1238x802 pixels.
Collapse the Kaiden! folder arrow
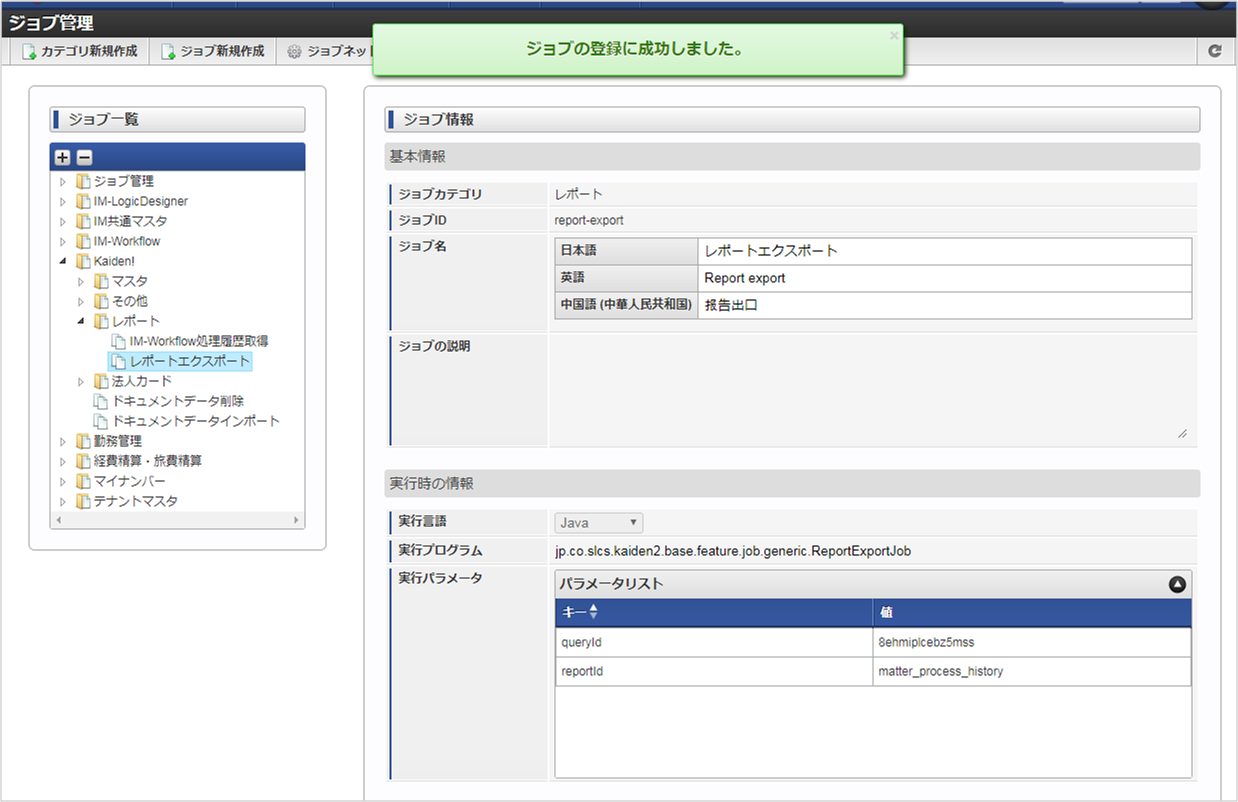click(x=63, y=261)
